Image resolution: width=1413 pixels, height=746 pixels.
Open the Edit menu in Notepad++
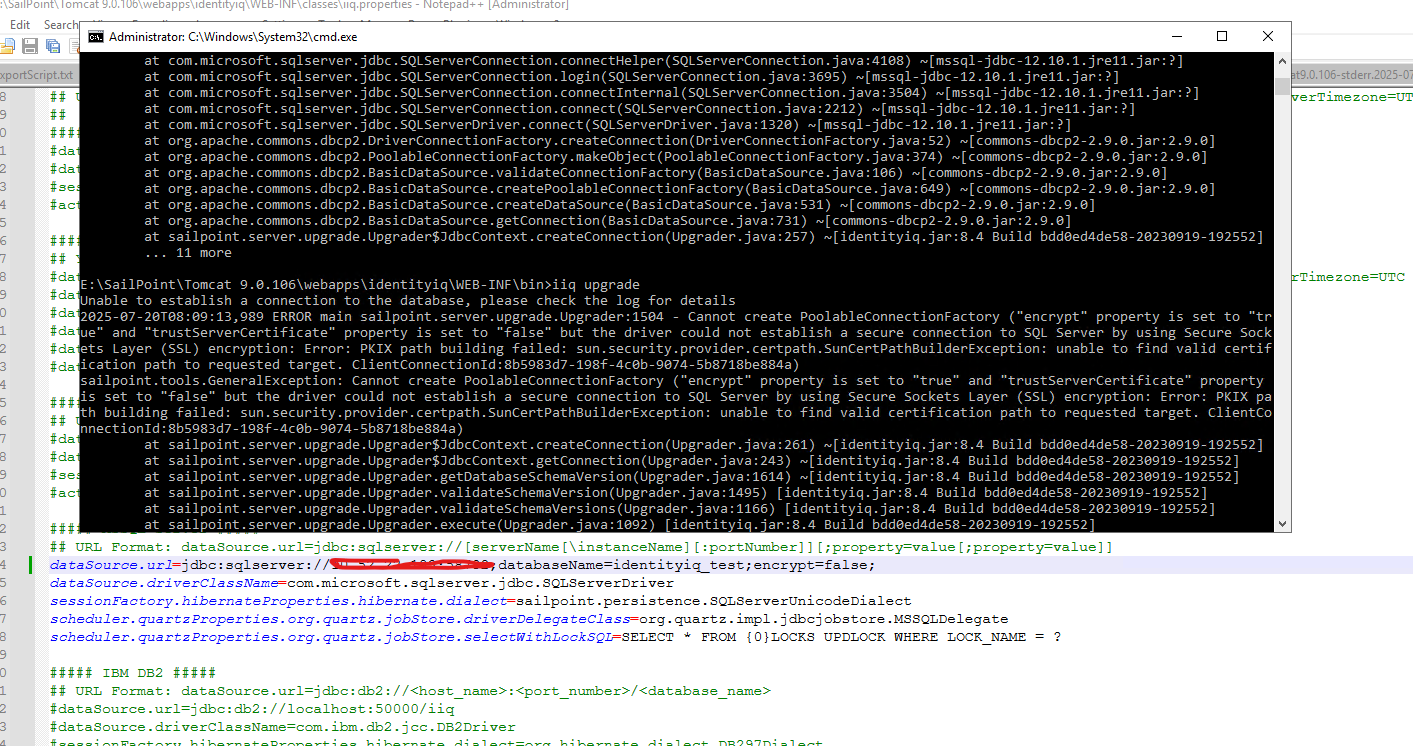(x=20, y=24)
